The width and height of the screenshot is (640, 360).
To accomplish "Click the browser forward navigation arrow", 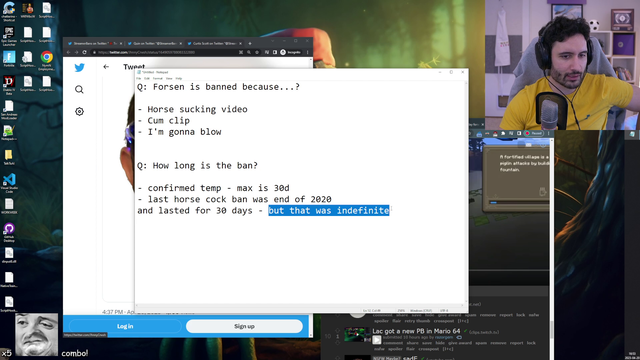I will 76,52.
